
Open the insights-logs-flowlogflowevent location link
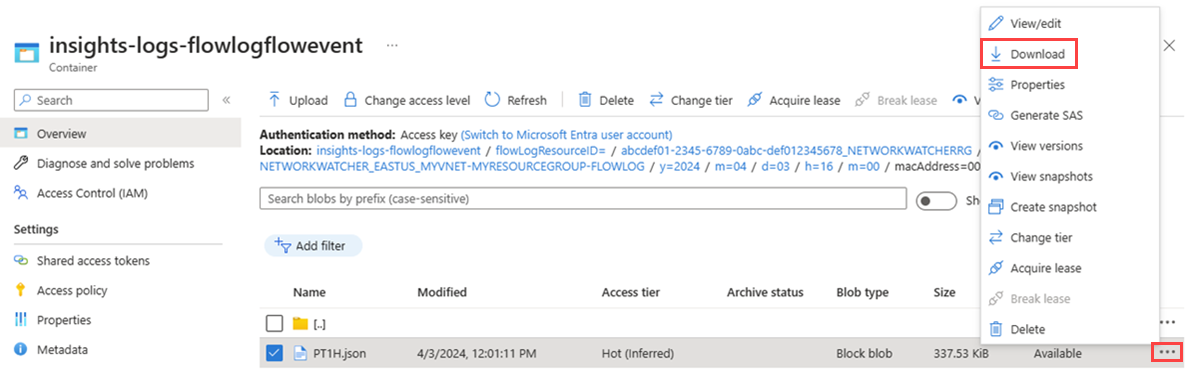point(398,149)
